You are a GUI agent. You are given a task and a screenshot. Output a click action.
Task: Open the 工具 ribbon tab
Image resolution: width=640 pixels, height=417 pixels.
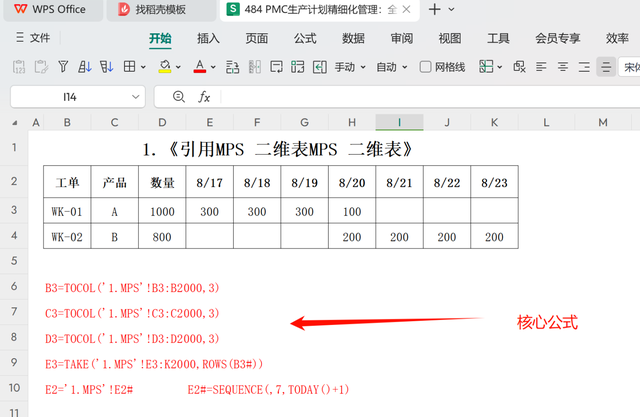[498, 38]
